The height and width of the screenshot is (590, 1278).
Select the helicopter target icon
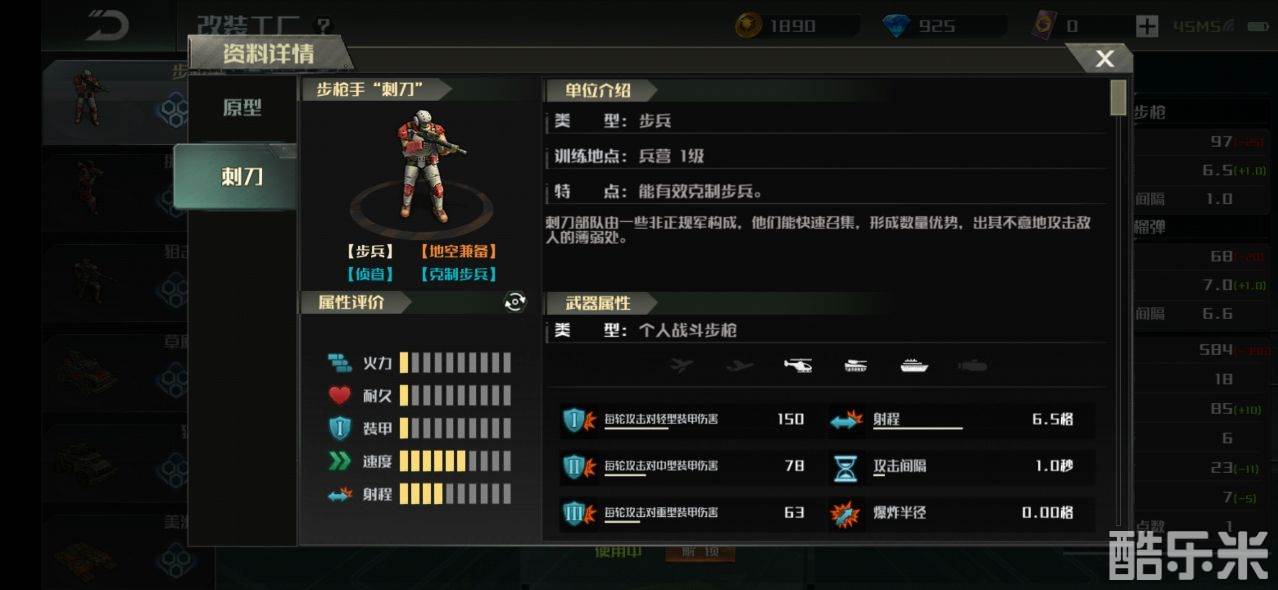[x=799, y=366]
